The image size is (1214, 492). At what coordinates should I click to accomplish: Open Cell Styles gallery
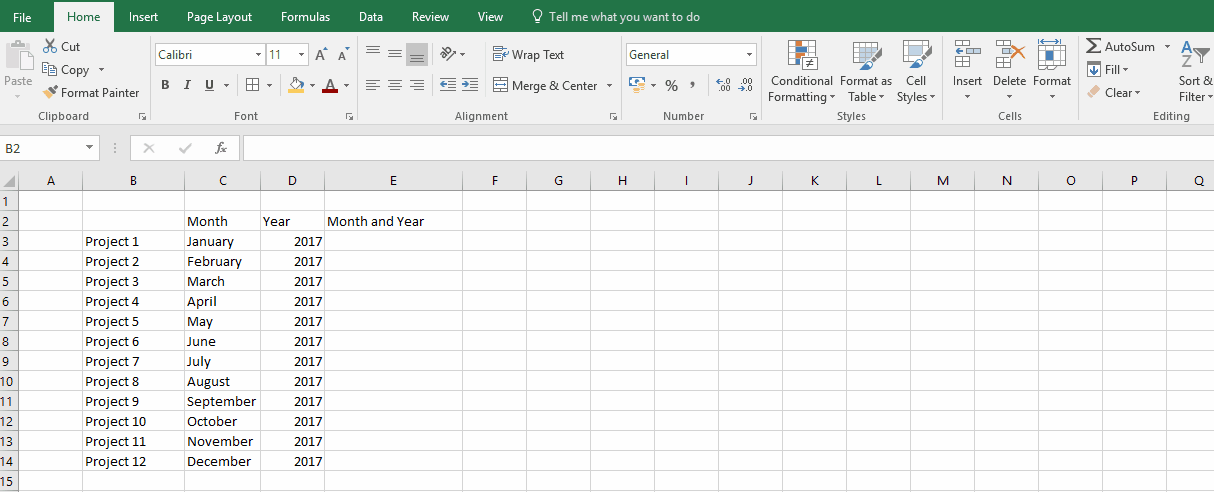916,72
